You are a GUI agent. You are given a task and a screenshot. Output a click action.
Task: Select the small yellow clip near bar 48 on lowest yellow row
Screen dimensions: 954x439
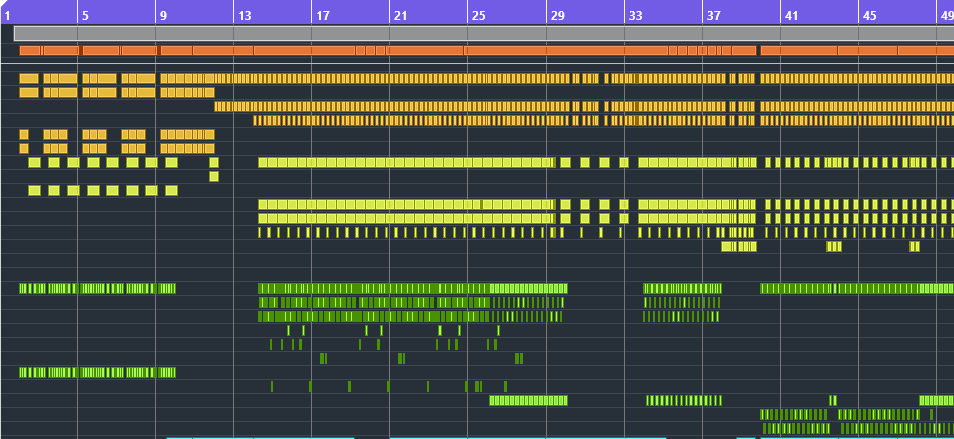coord(914,246)
